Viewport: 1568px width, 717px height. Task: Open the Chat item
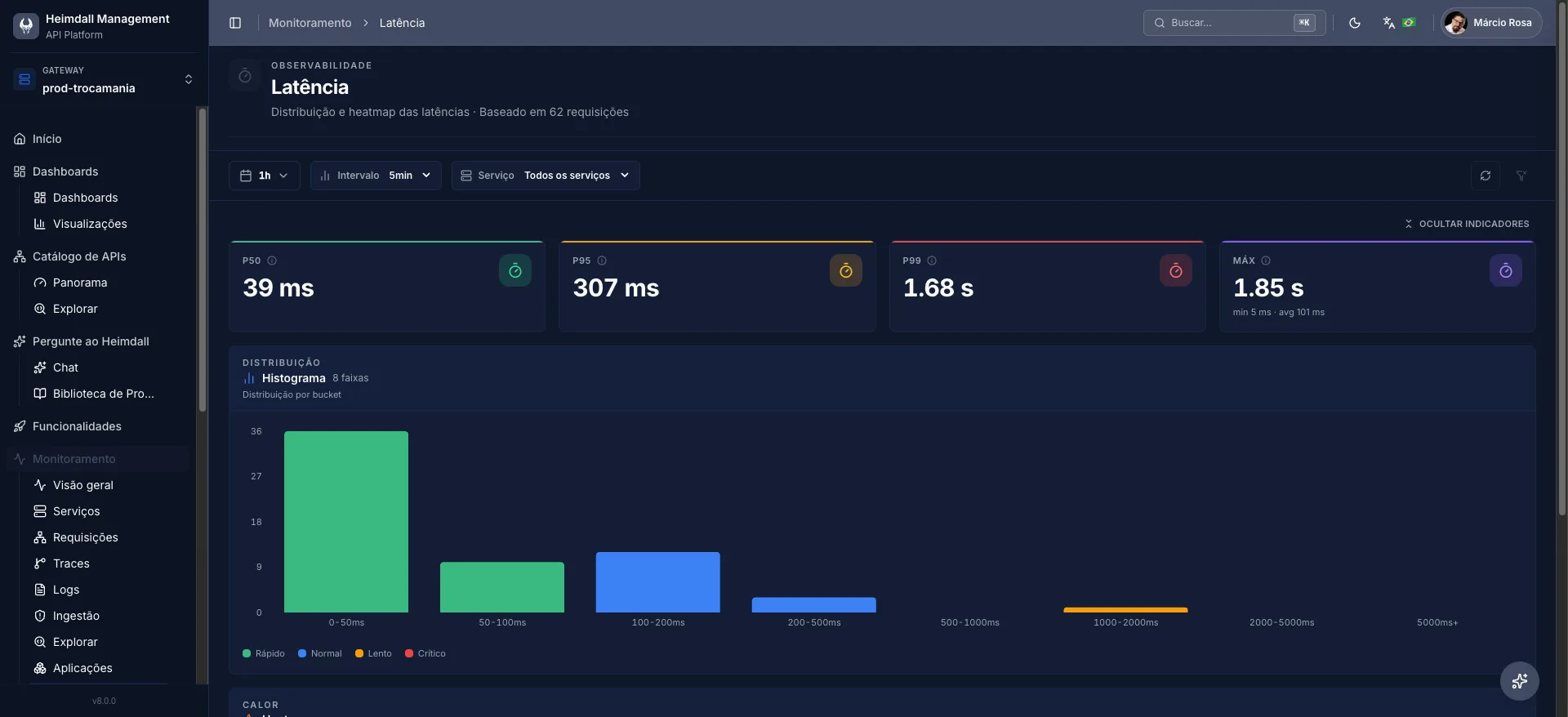pyautogui.click(x=108, y=367)
